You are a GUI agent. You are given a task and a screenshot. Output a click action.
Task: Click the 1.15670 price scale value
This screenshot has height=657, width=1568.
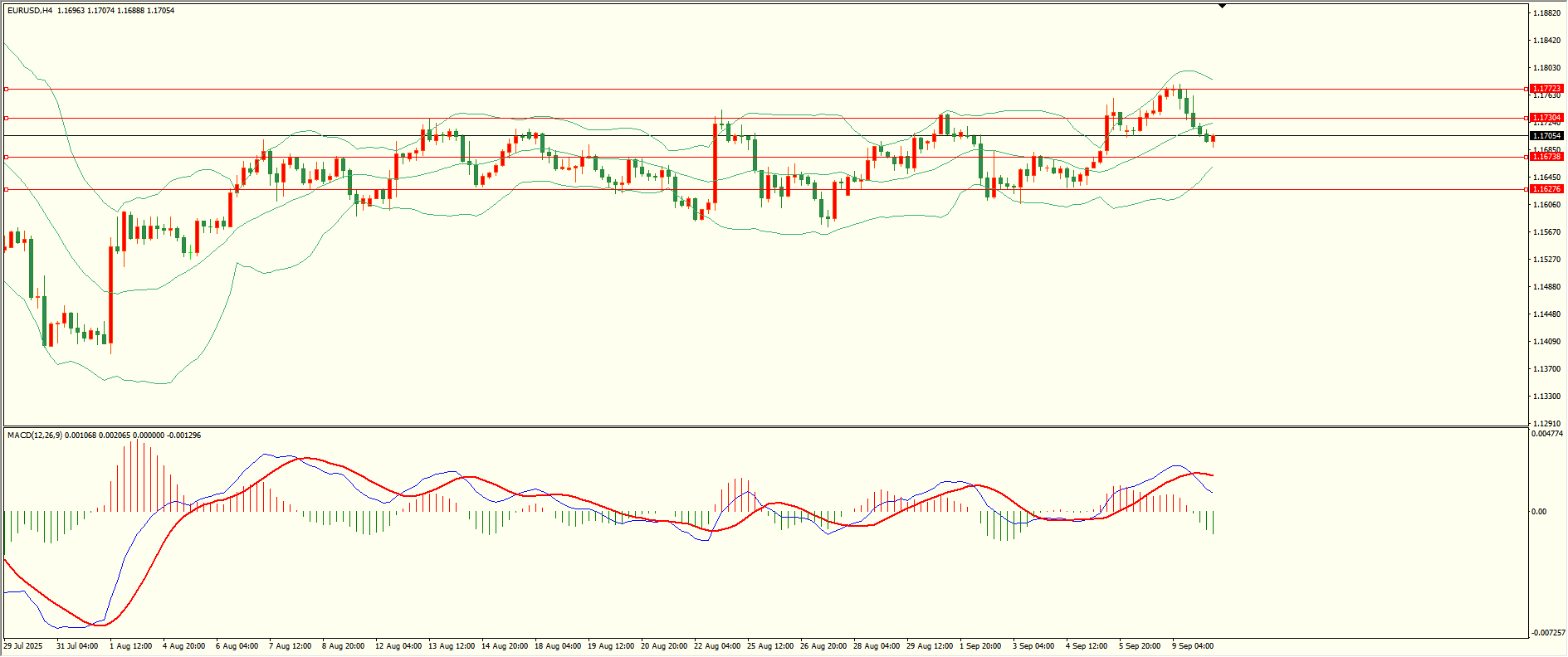point(1546,232)
